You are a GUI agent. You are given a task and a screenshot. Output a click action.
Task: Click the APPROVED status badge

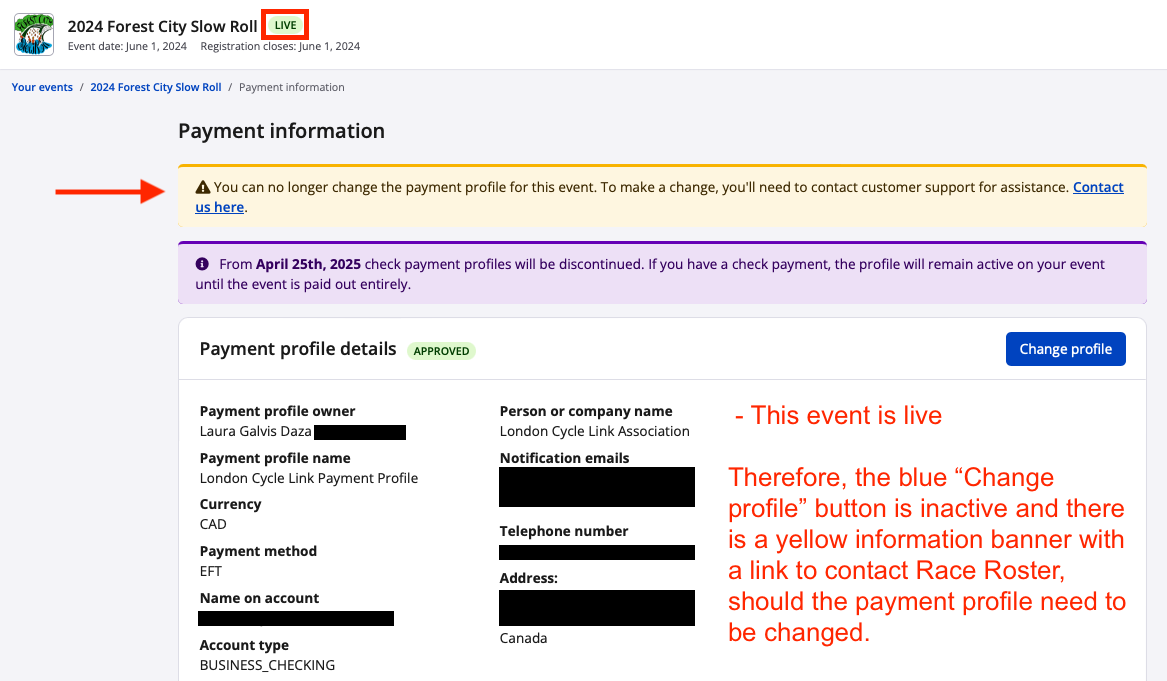[x=441, y=351]
